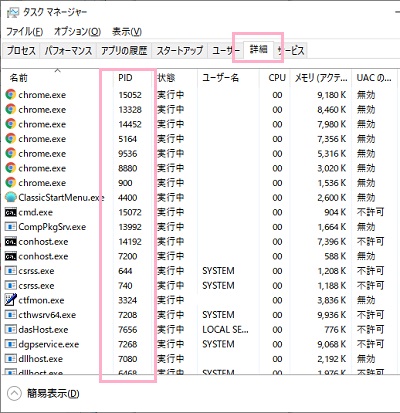Viewport: 400px width, 413px height.
Task: Click LOCAL SE... user name cell
Action: pos(225,329)
